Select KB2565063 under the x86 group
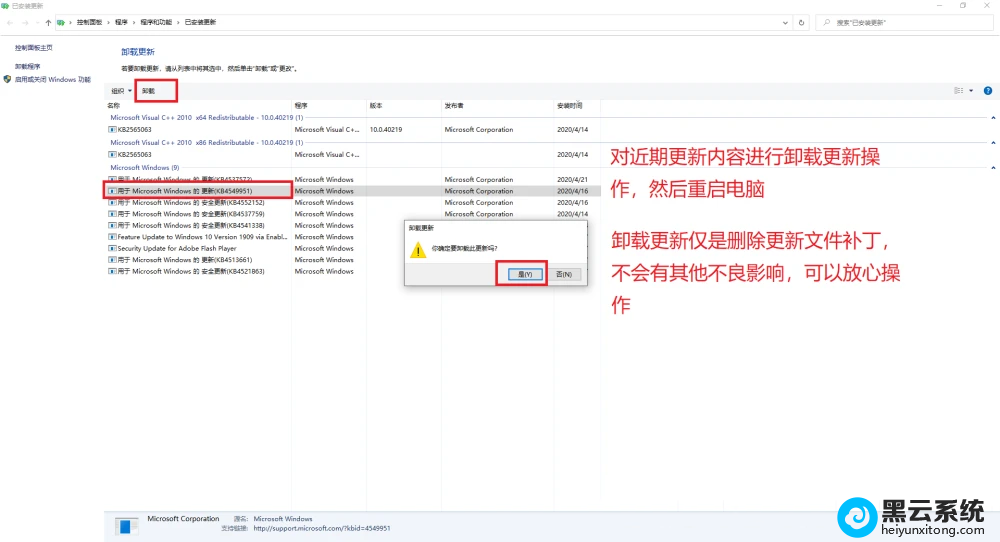 point(353,154)
